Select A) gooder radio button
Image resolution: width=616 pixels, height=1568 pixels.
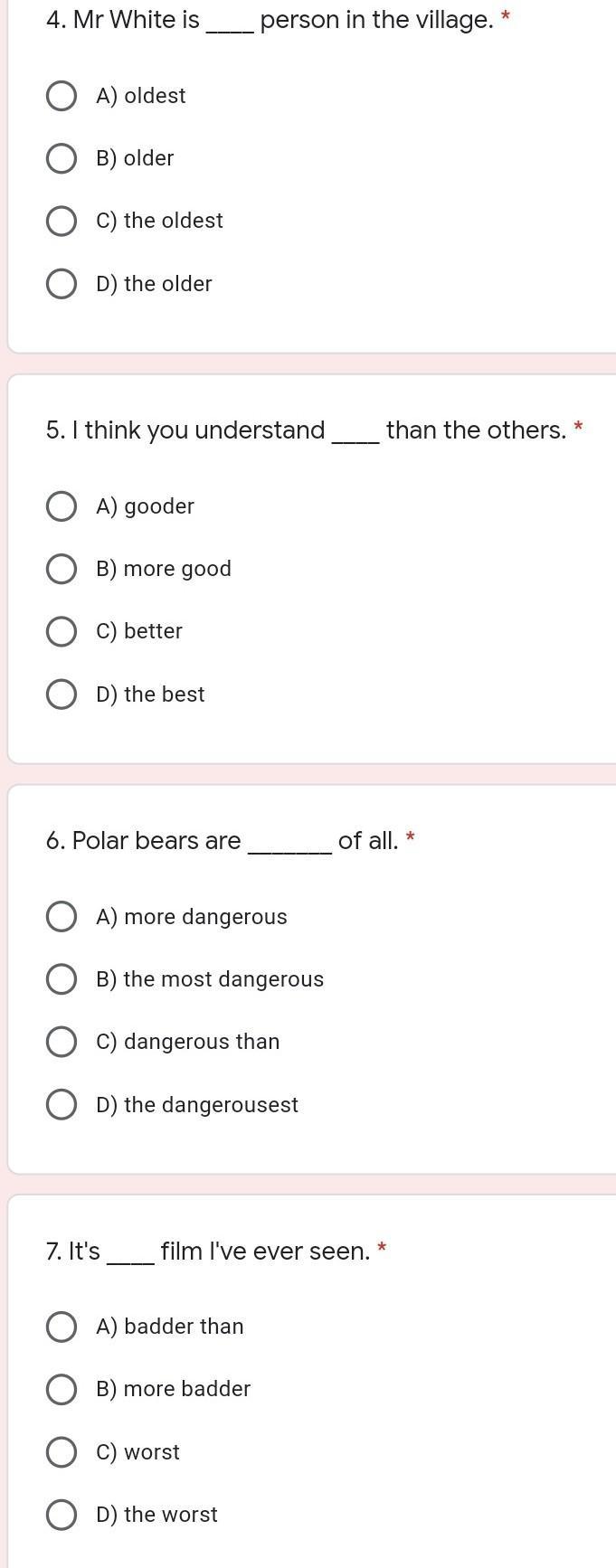pyautogui.click(x=61, y=506)
